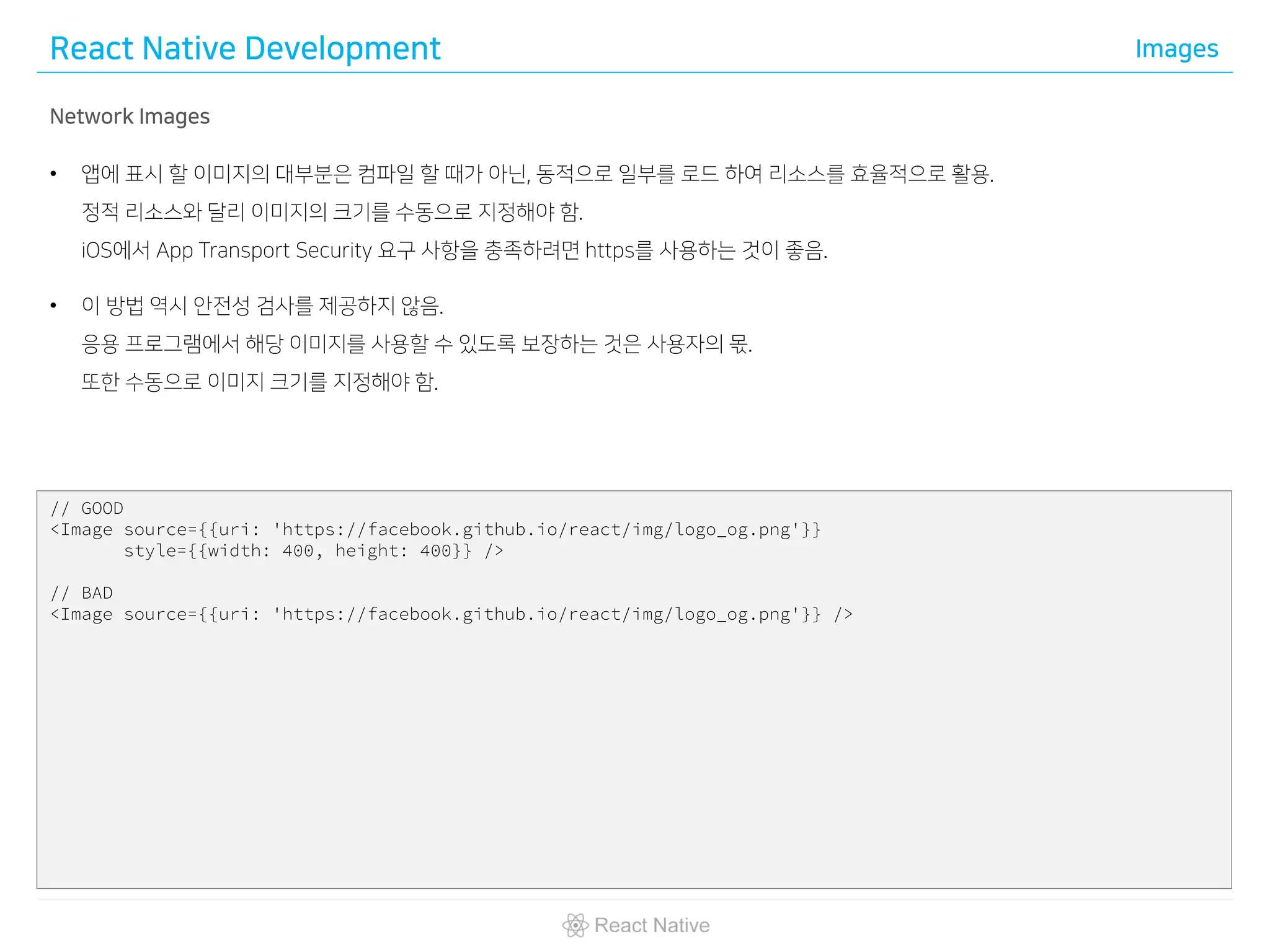
Task: Select the Network Images subheading
Action: [130, 117]
